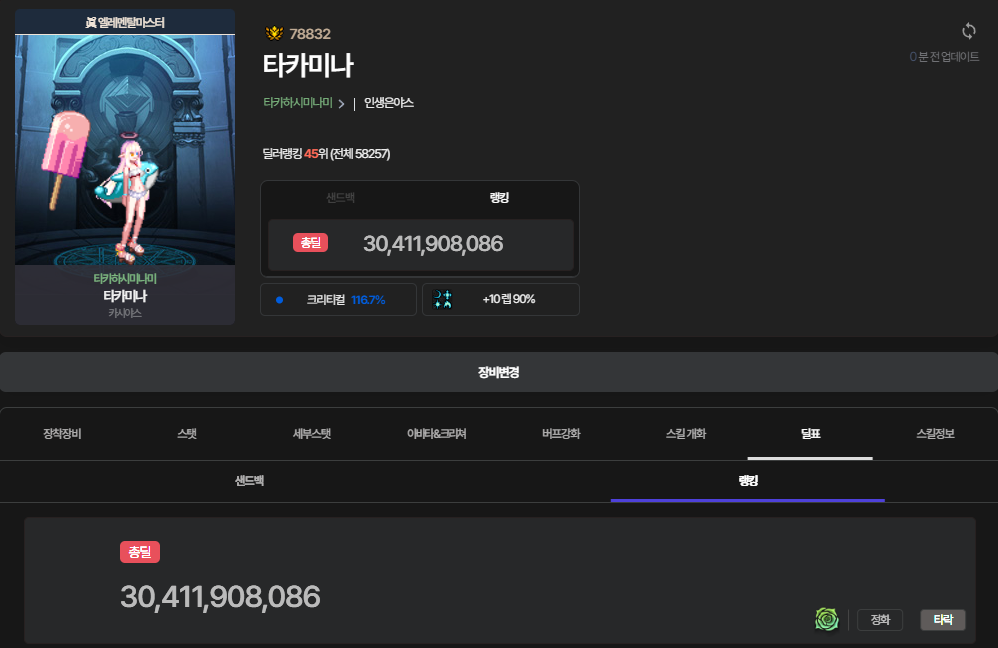Click the blue dot beside 크리티컬

click(x=280, y=299)
